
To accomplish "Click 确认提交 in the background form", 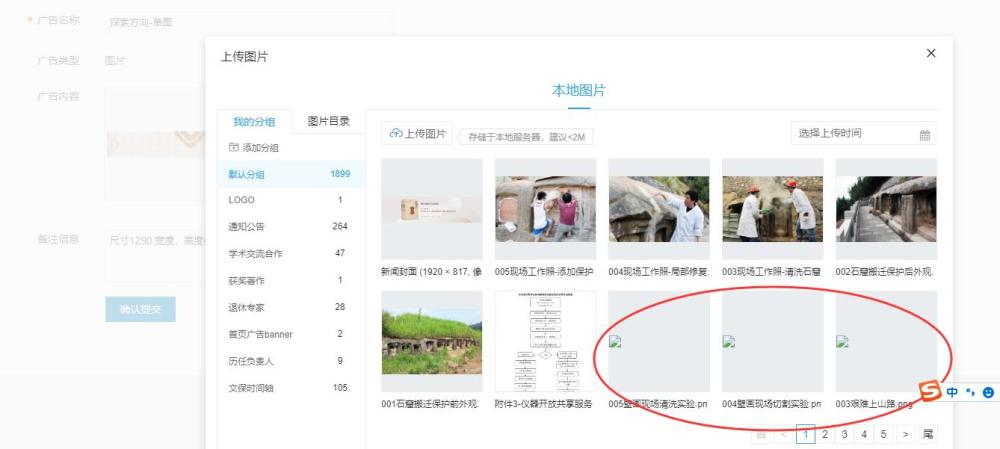I will pyautogui.click(x=140, y=309).
